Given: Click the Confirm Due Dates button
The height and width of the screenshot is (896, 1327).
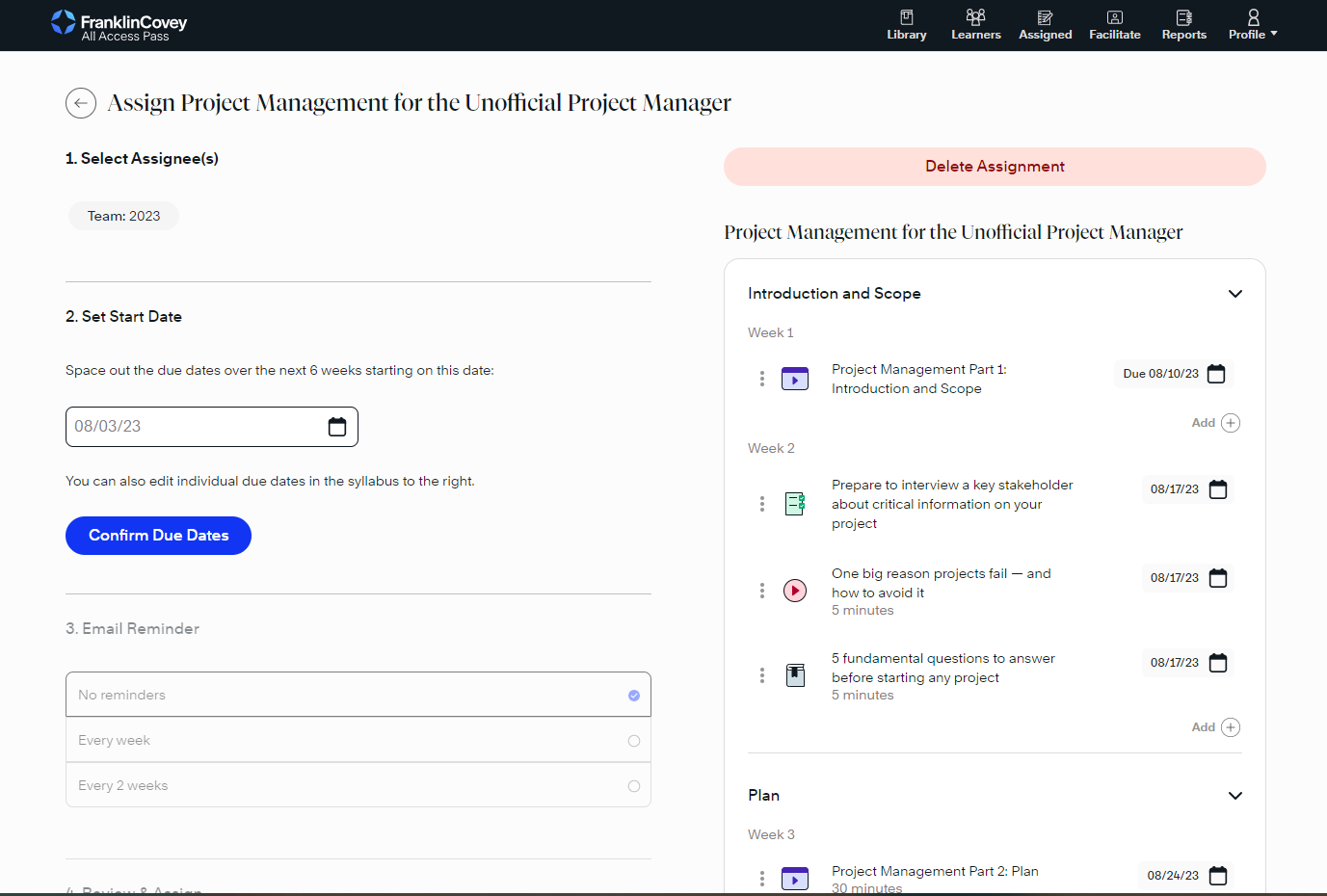Looking at the screenshot, I should coord(158,536).
